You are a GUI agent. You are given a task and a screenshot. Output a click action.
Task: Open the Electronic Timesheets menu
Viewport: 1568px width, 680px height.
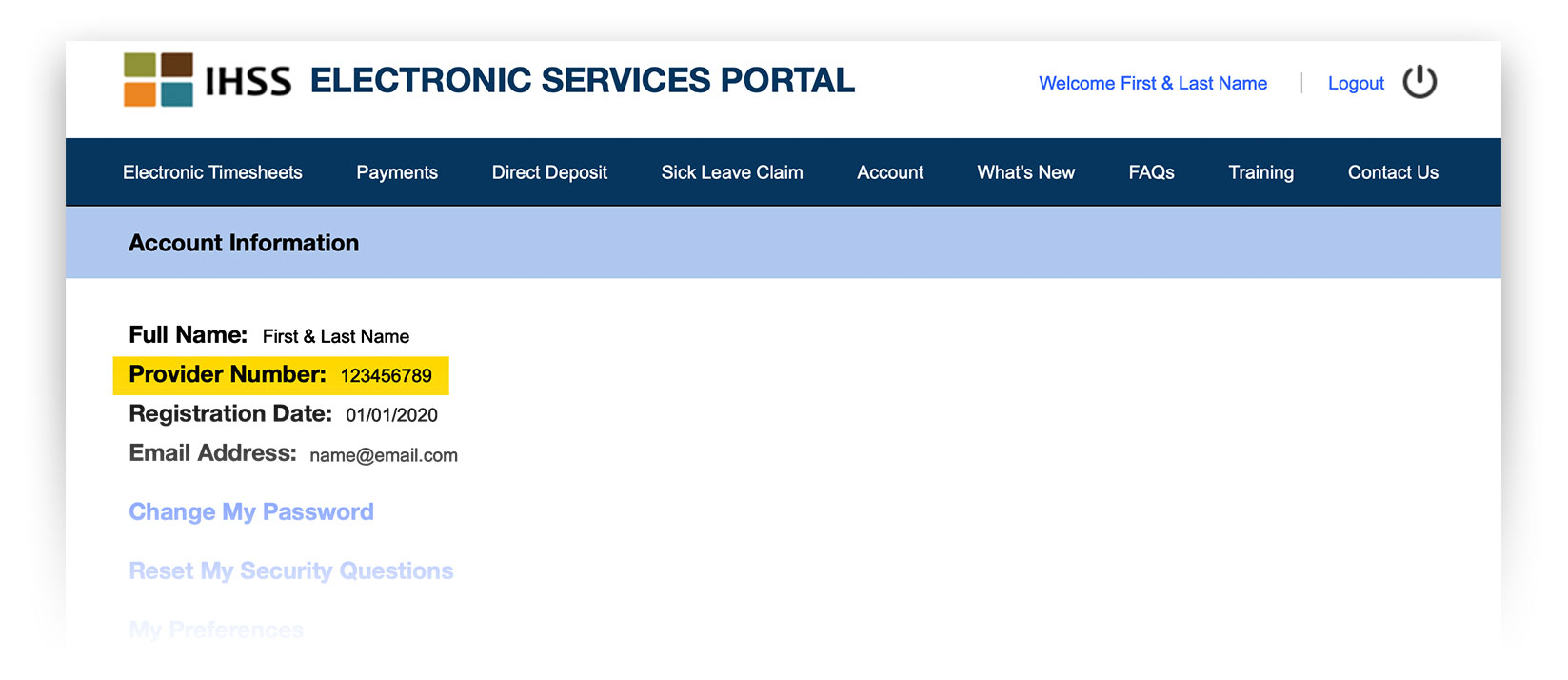pyautogui.click(x=212, y=172)
